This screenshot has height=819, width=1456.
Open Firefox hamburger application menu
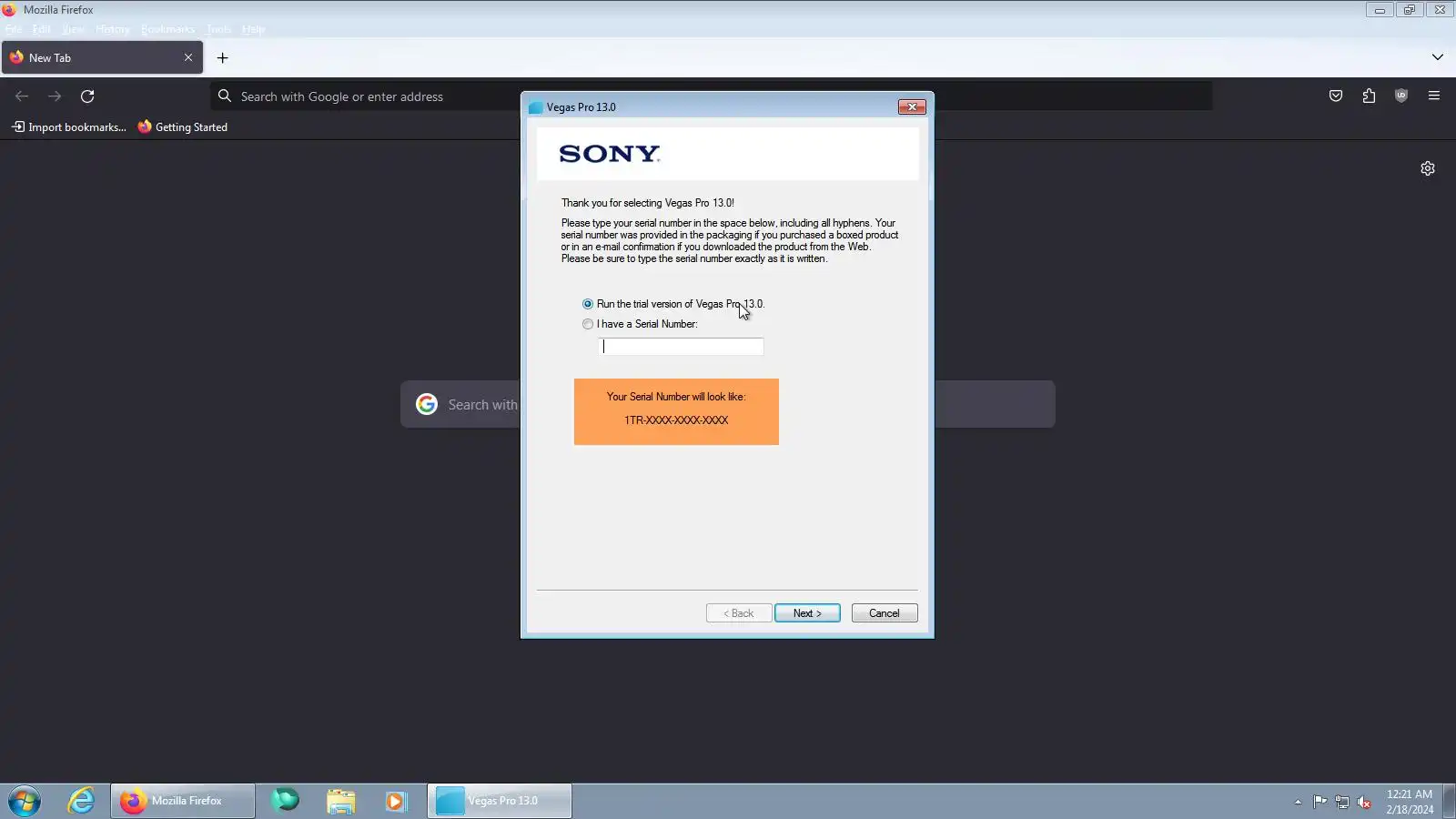1434,96
